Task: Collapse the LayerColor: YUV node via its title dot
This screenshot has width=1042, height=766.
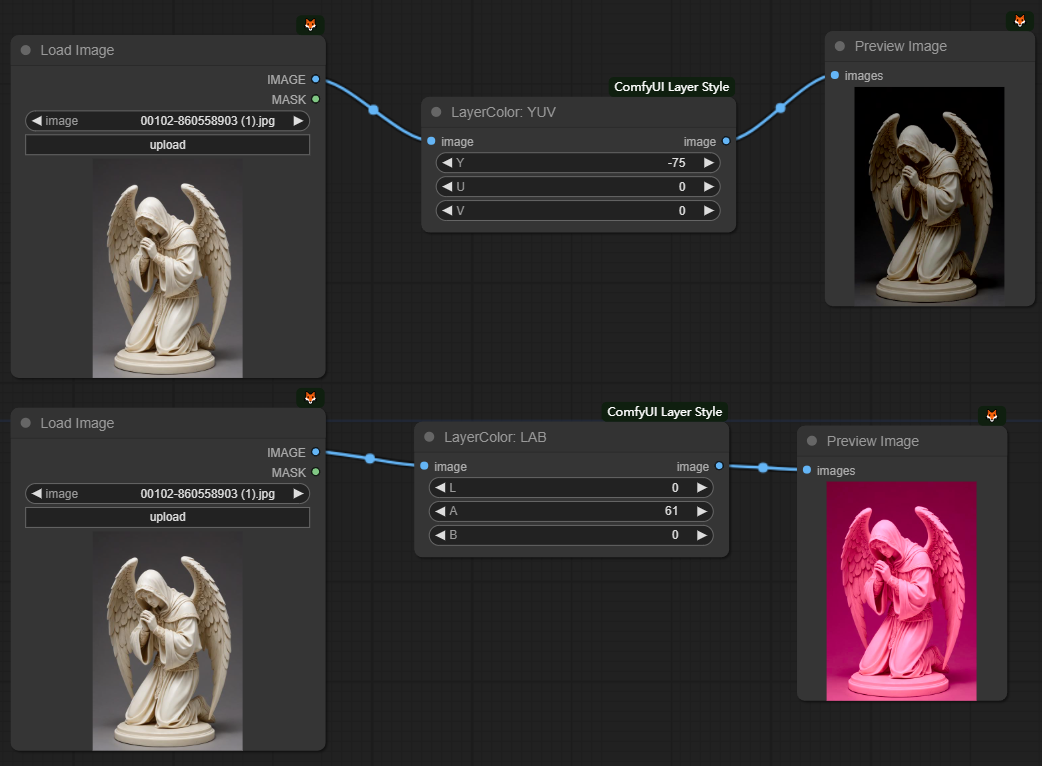Action: pos(436,112)
